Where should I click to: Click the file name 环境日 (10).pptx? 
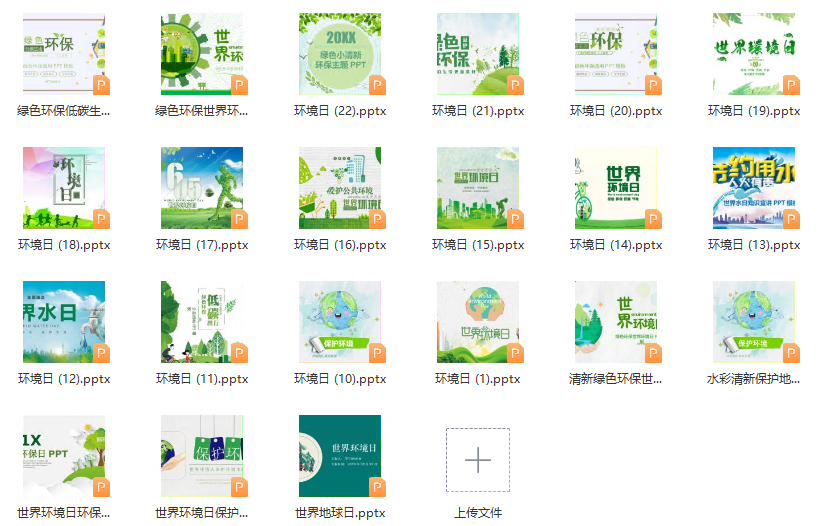[340, 379]
